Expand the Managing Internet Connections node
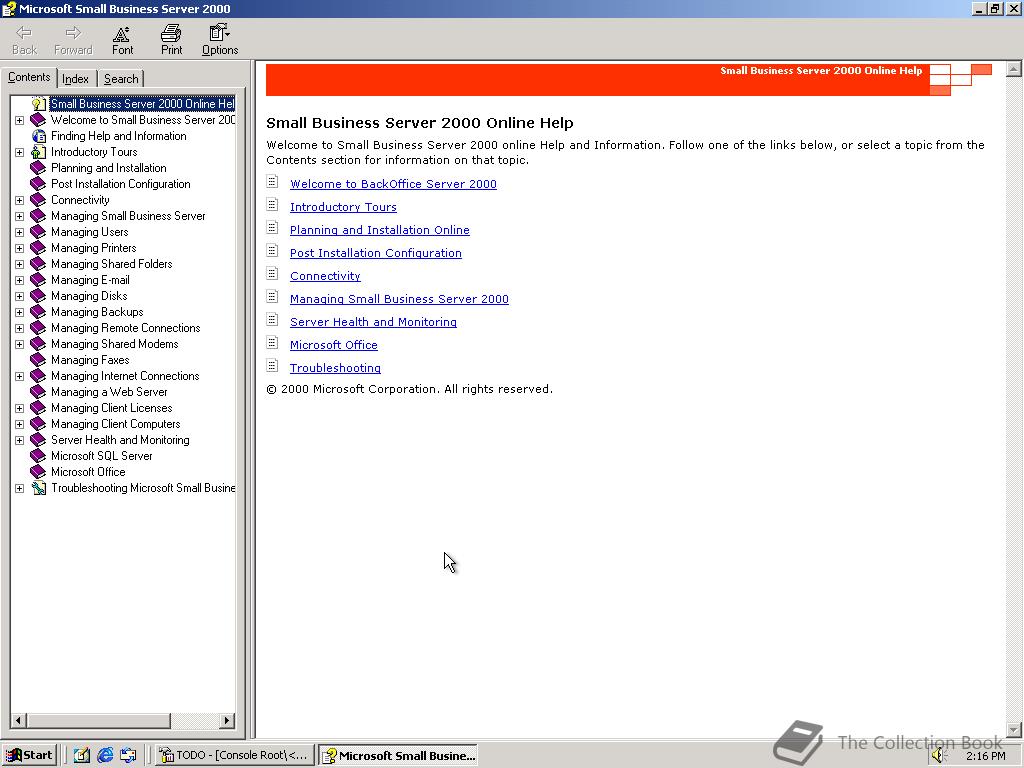This screenshot has height=768, width=1024. [x=20, y=376]
